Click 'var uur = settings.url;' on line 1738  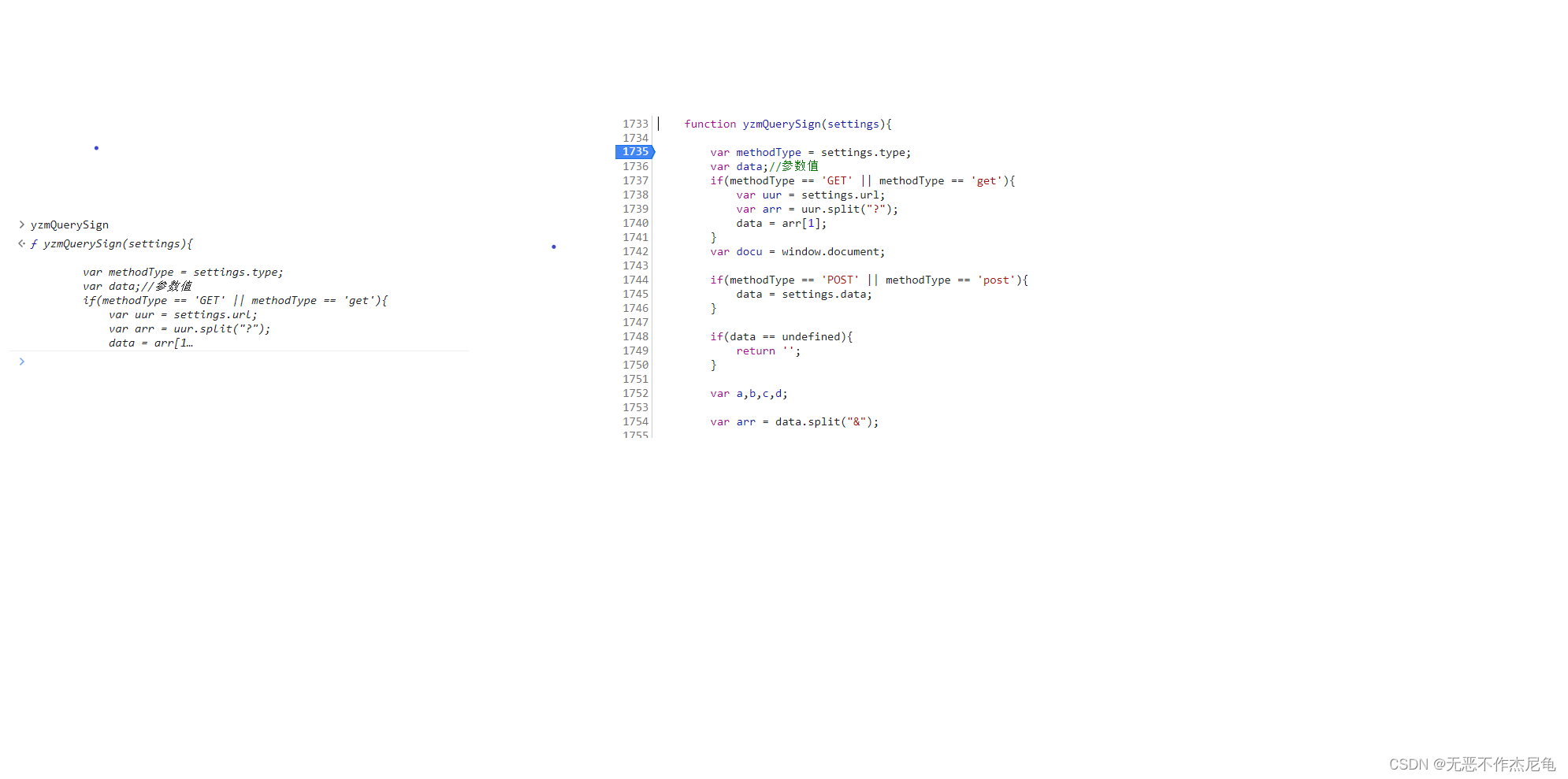pos(811,195)
